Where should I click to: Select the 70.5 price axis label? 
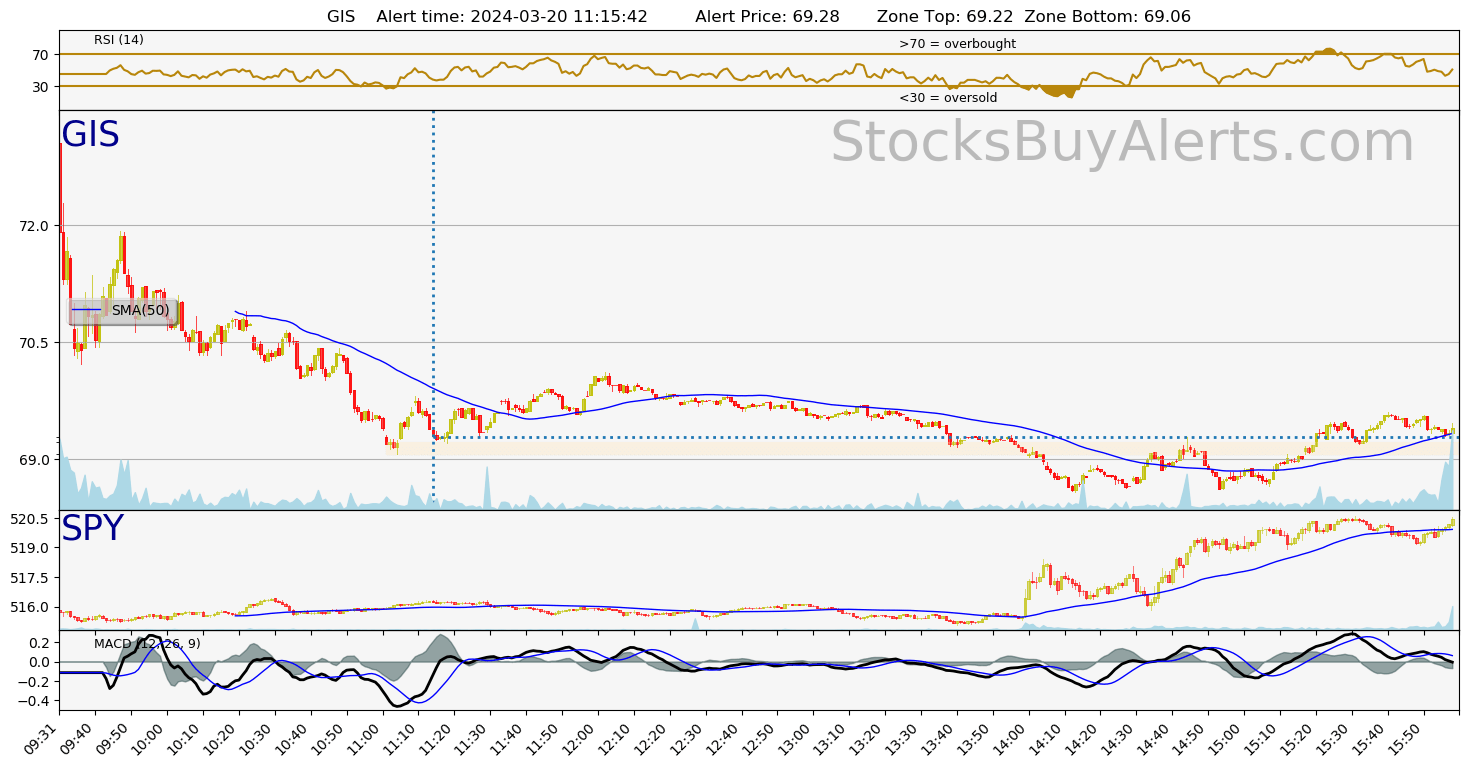tap(35, 343)
